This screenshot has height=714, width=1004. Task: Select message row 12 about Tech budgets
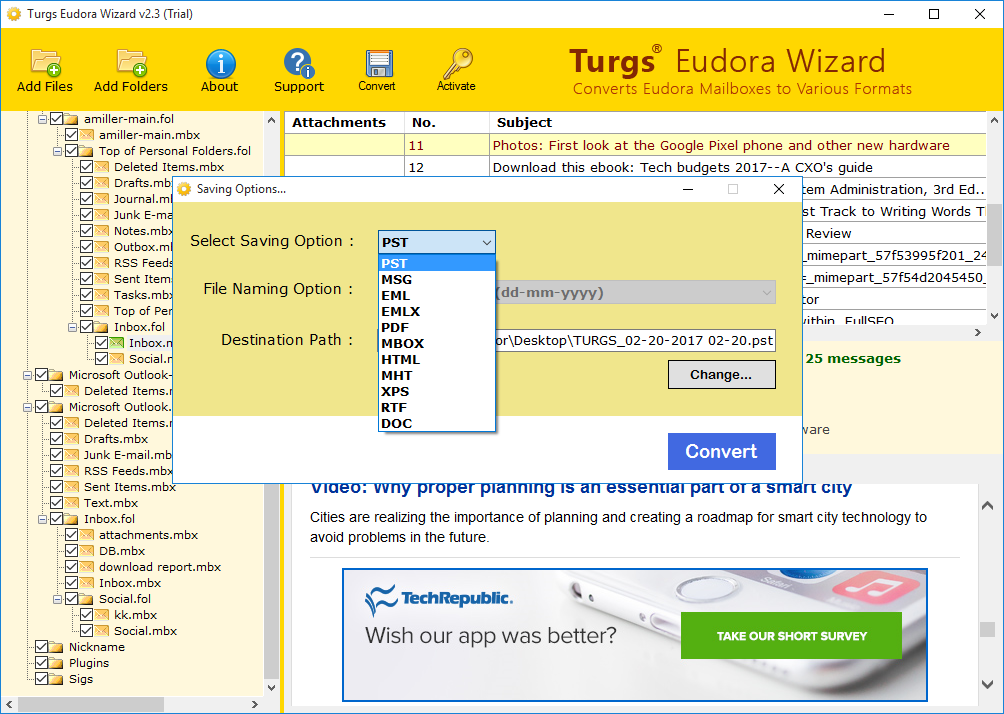pos(635,168)
